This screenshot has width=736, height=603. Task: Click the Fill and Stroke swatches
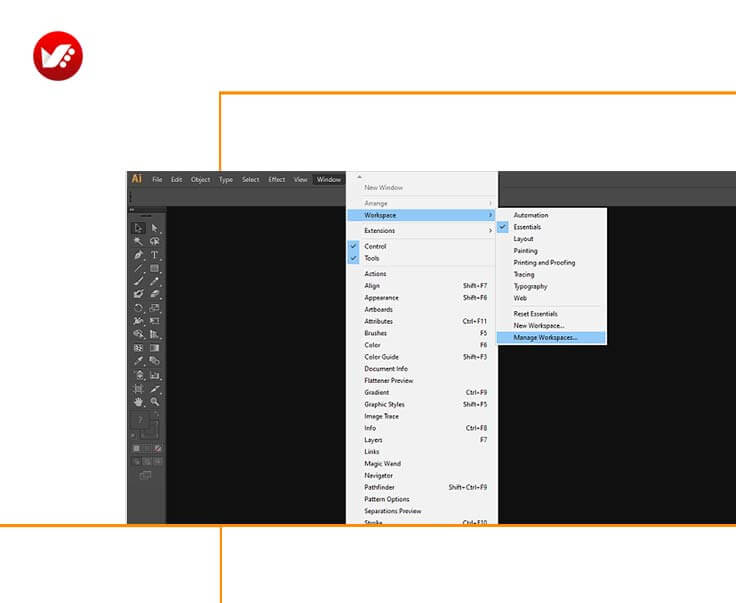146,426
